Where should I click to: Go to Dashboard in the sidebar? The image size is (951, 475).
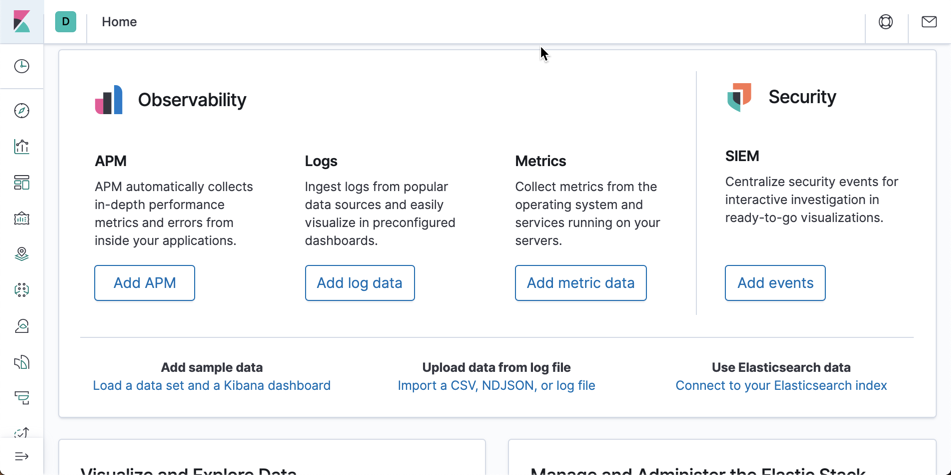[22, 183]
